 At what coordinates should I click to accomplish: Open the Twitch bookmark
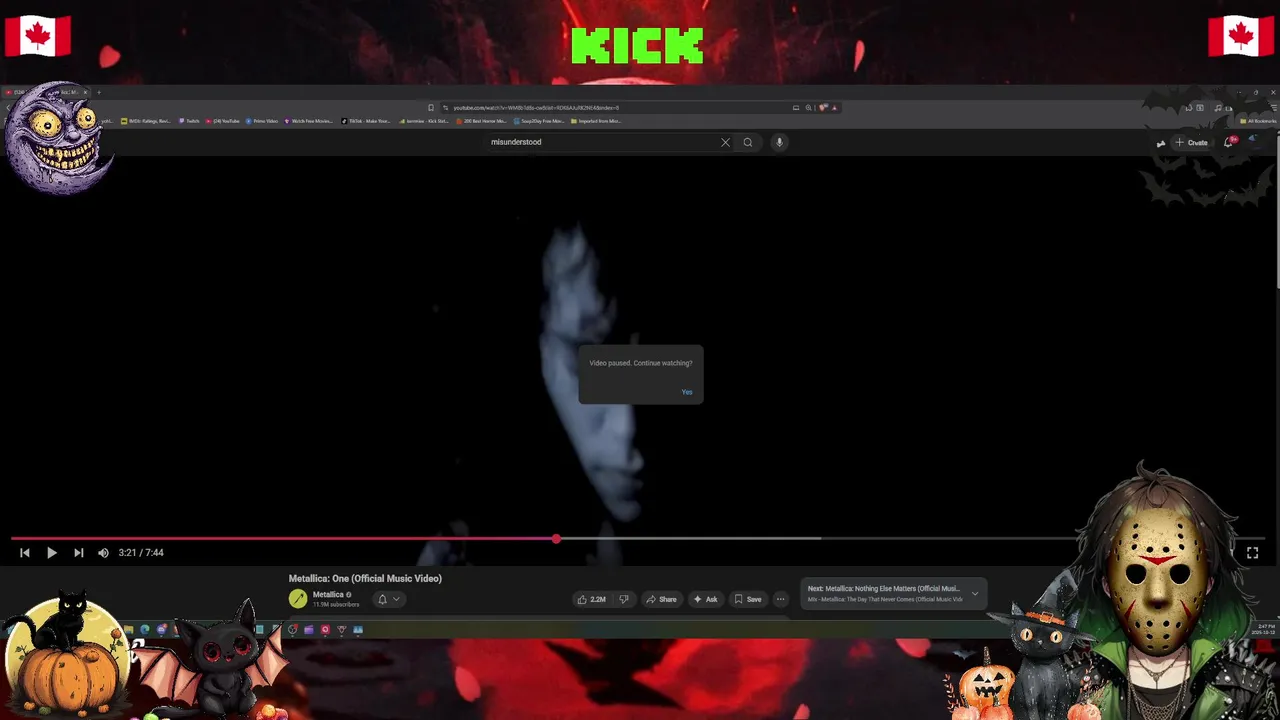190,121
